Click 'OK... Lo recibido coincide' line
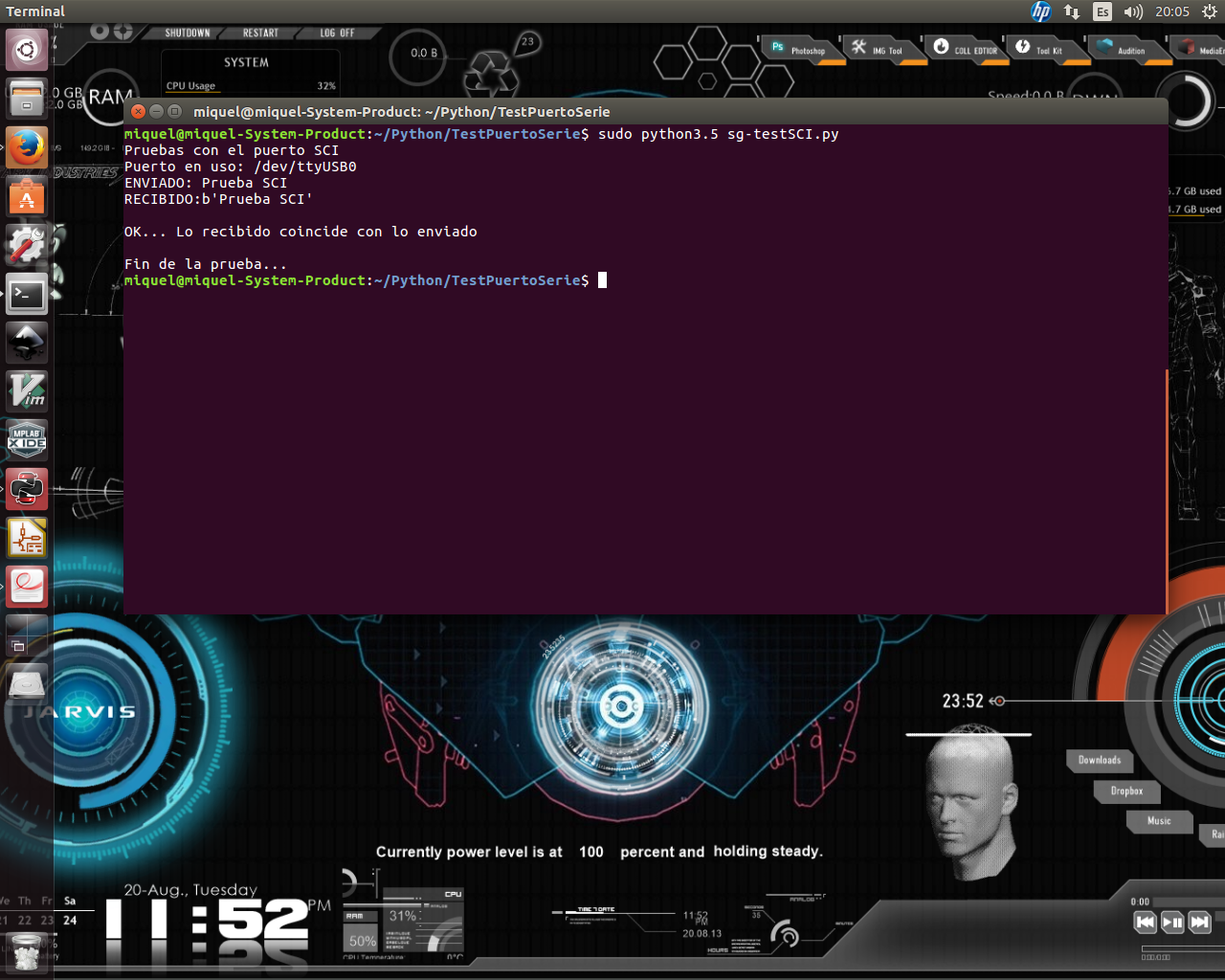The height and width of the screenshot is (980, 1225). click(301, 232)
